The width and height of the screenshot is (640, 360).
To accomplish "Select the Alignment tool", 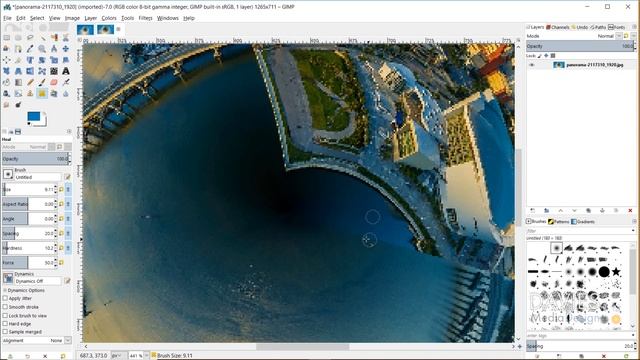I will click(7, 60).
